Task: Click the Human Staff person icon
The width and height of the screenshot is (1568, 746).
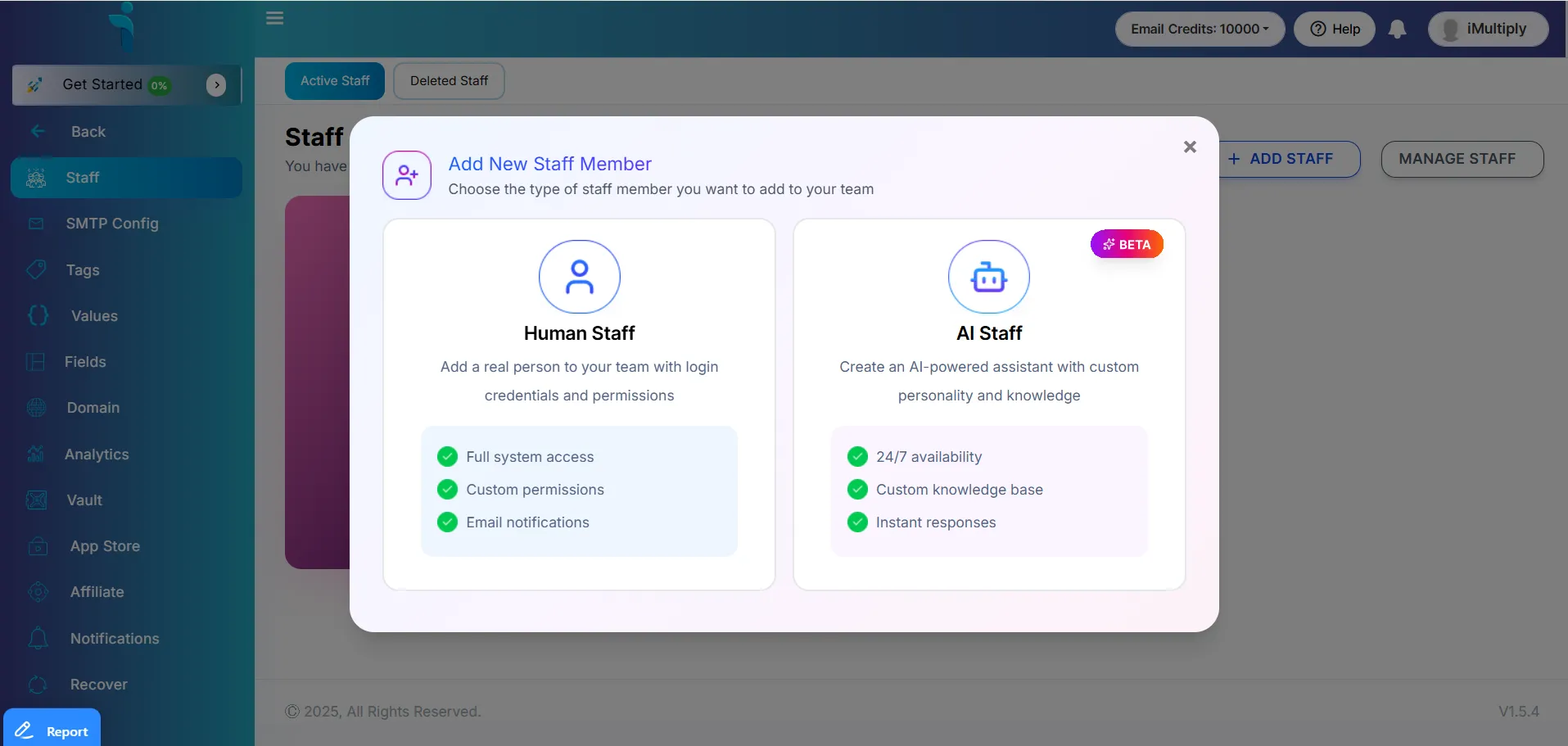Action: tap(579, 277)
